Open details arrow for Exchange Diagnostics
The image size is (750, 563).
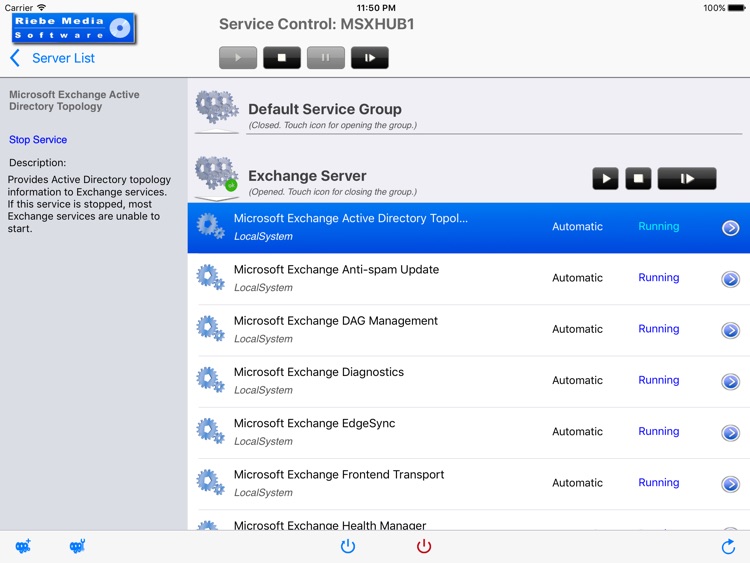point(730,381)
